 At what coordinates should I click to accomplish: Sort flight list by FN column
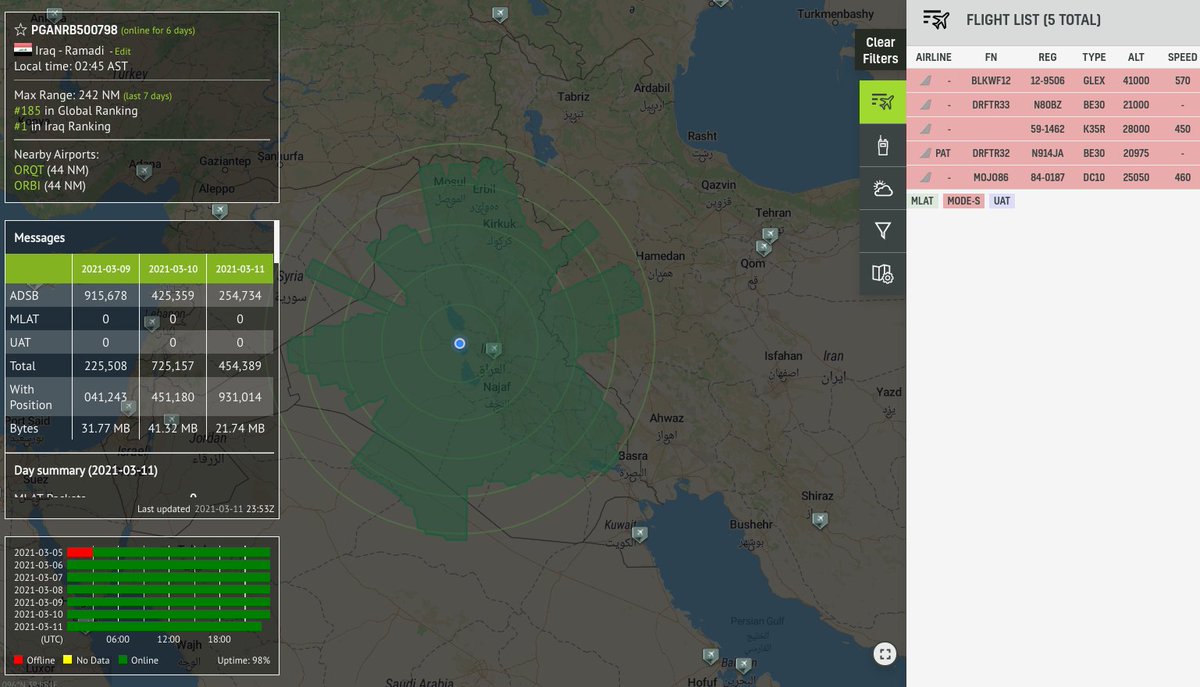[x=991, y=57]
